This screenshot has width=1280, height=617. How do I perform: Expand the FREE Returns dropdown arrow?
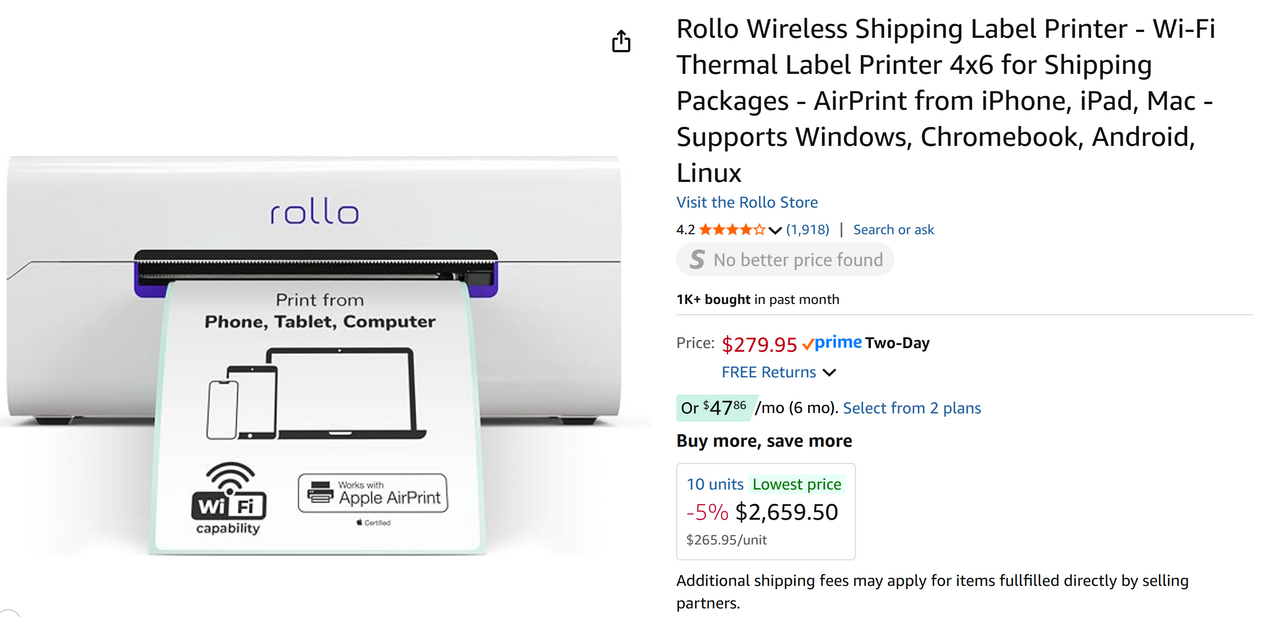click(829, 373)
